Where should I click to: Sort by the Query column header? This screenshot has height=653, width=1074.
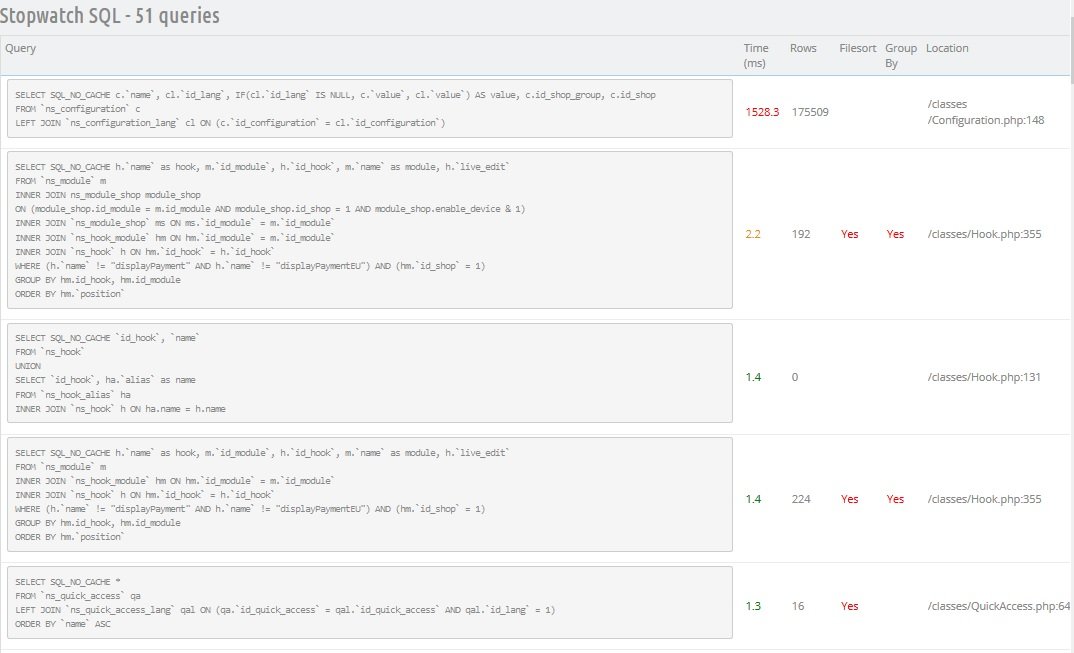pyautogui.click(x=21, y=48)
